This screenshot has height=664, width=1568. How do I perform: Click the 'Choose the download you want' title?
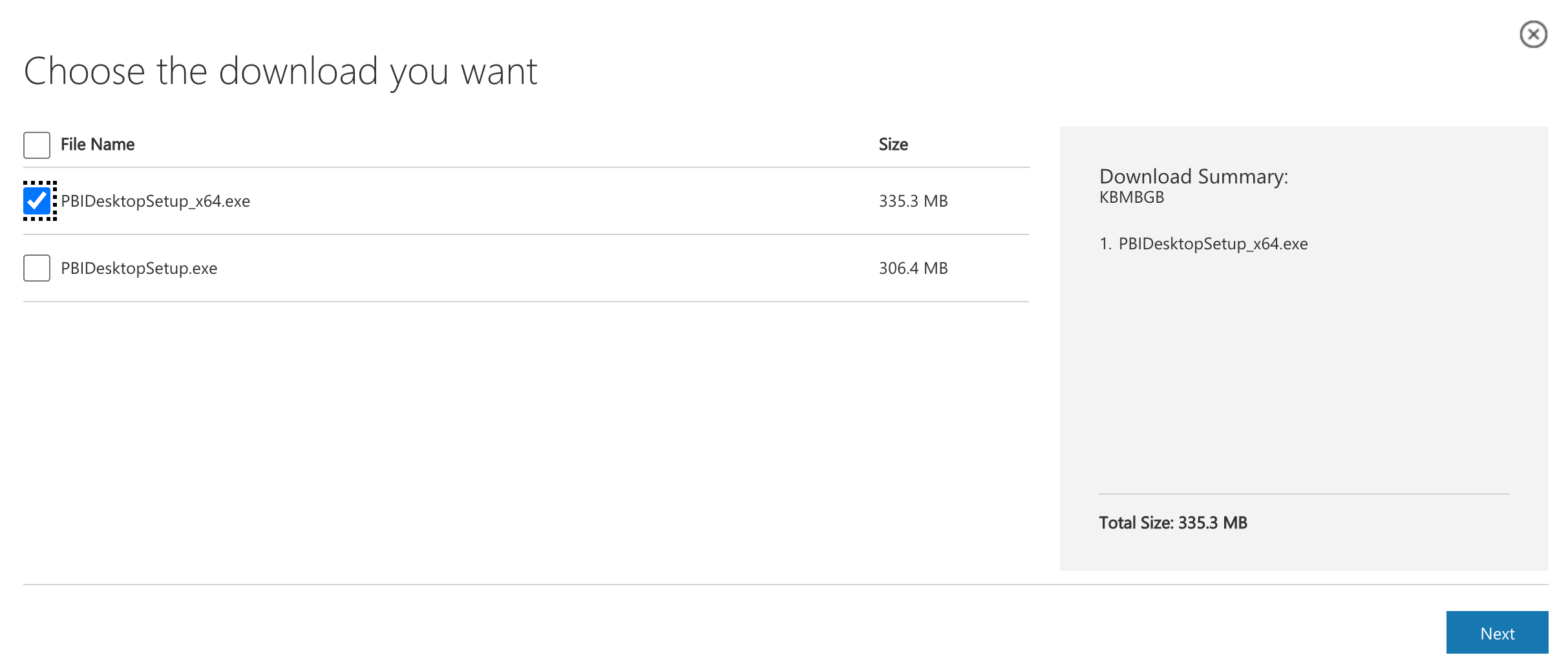point(281,71)
